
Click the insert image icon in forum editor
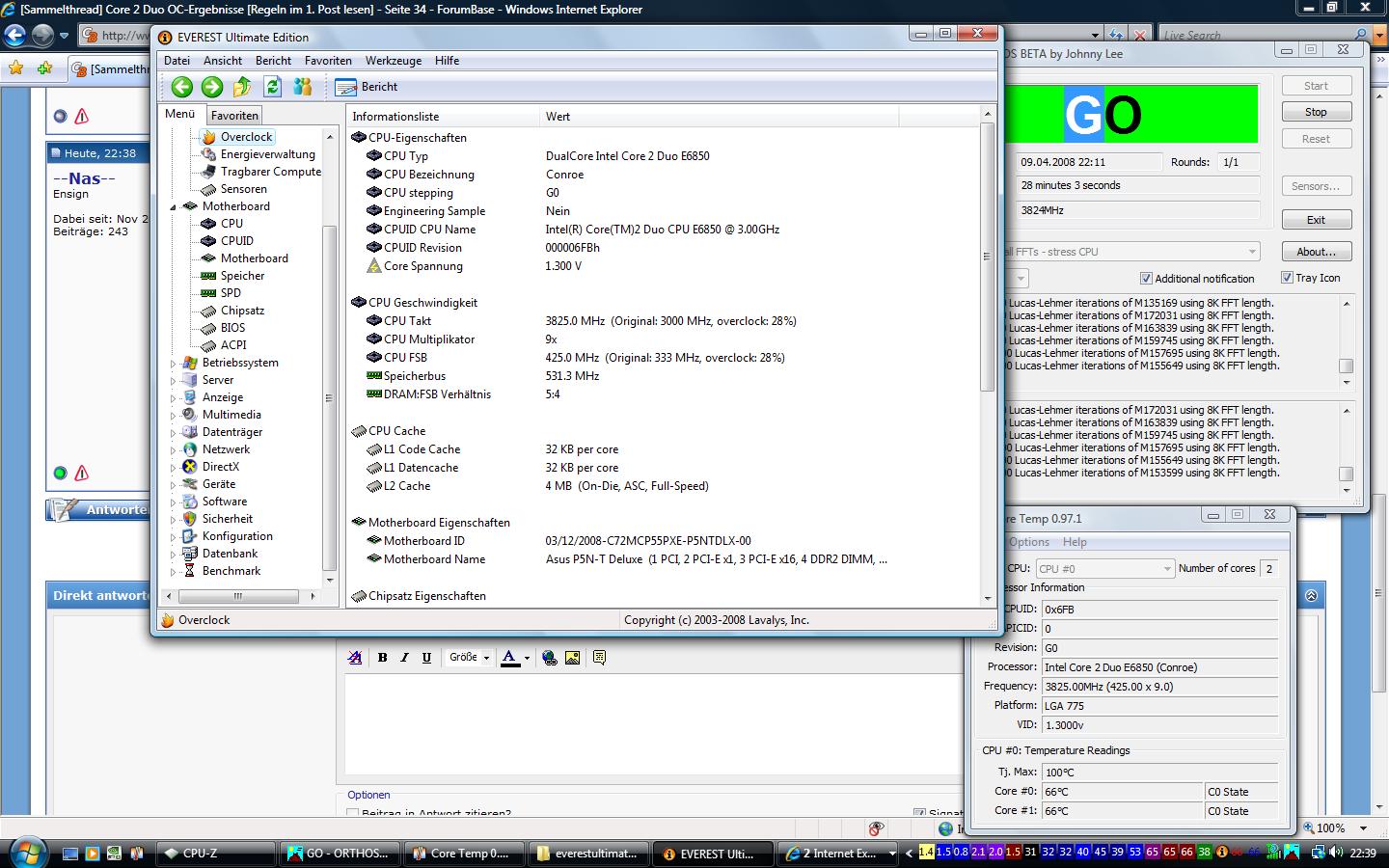[573, 658]
